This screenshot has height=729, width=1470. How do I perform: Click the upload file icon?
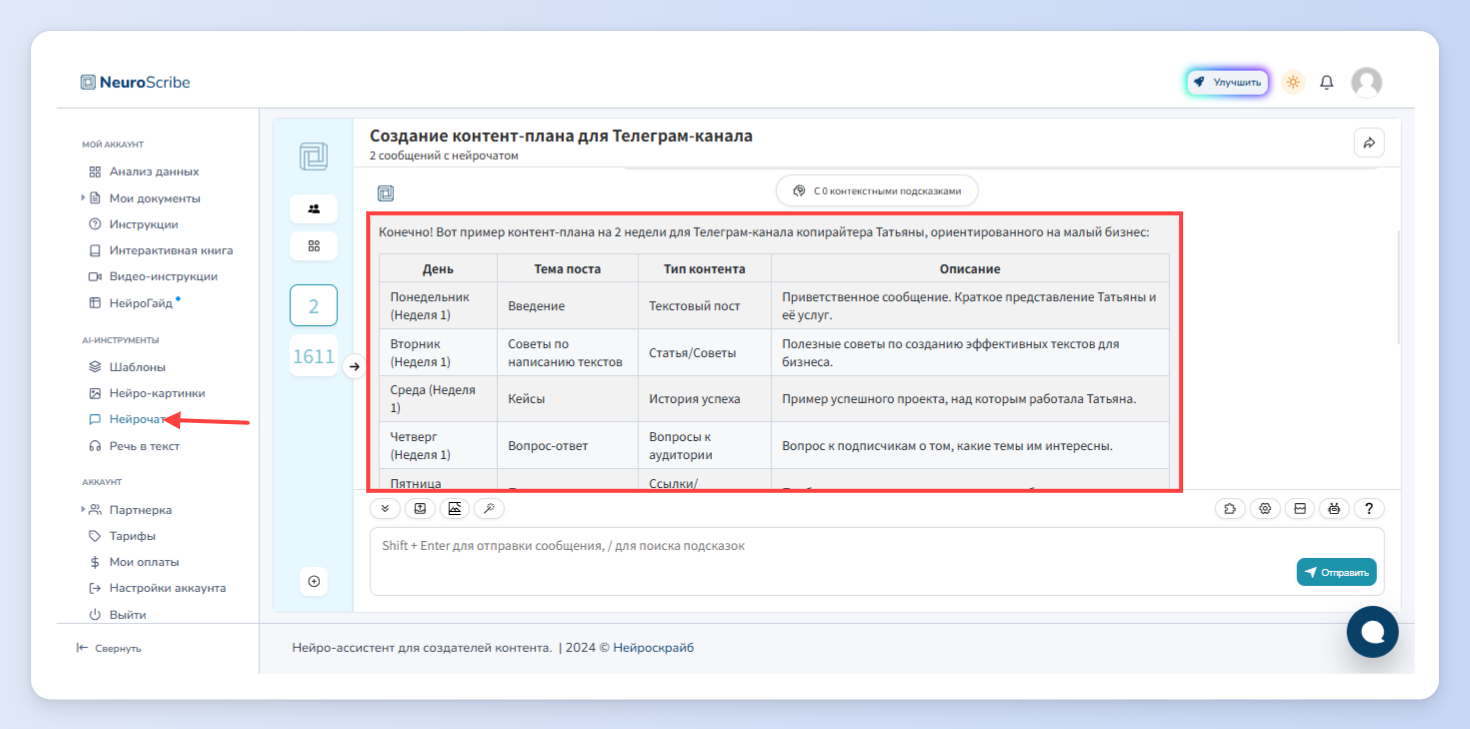(x=420, y=508)
